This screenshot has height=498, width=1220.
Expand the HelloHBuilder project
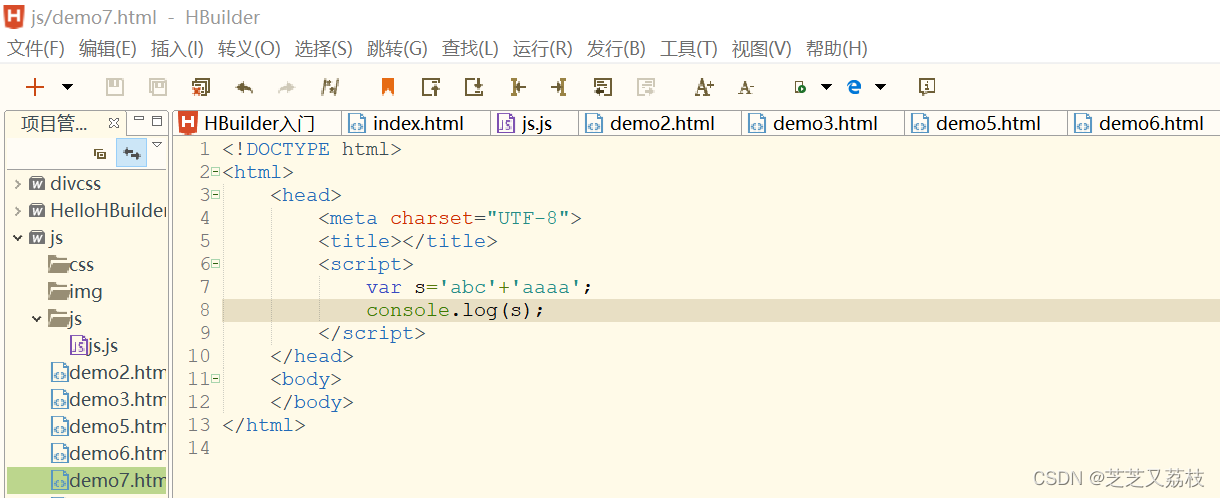[18, 211]
